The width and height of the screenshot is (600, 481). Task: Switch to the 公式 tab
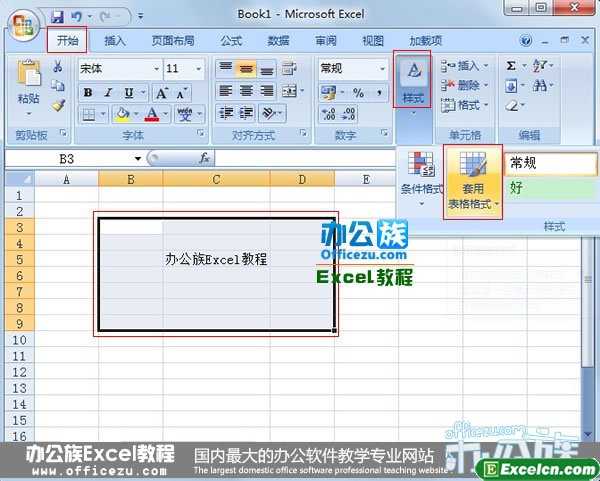[231, 40]
